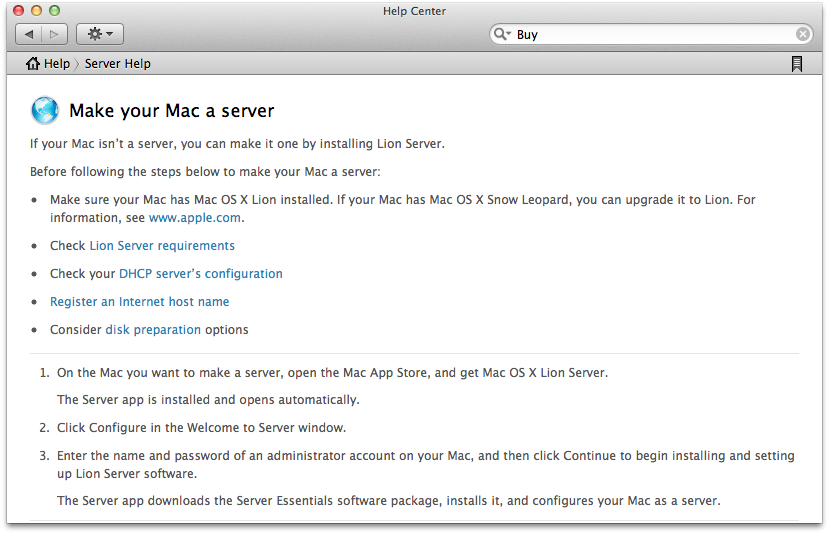
Task: Click text about Server Essentials software package
Action: (x=389, y=501)
